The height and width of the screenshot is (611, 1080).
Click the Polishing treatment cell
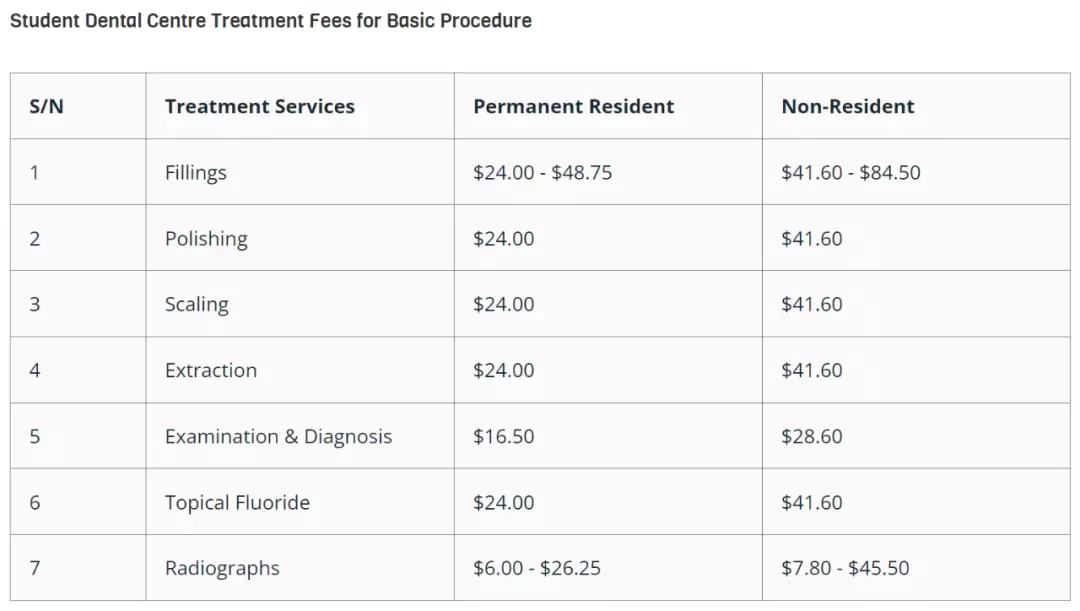pos(300,238)
